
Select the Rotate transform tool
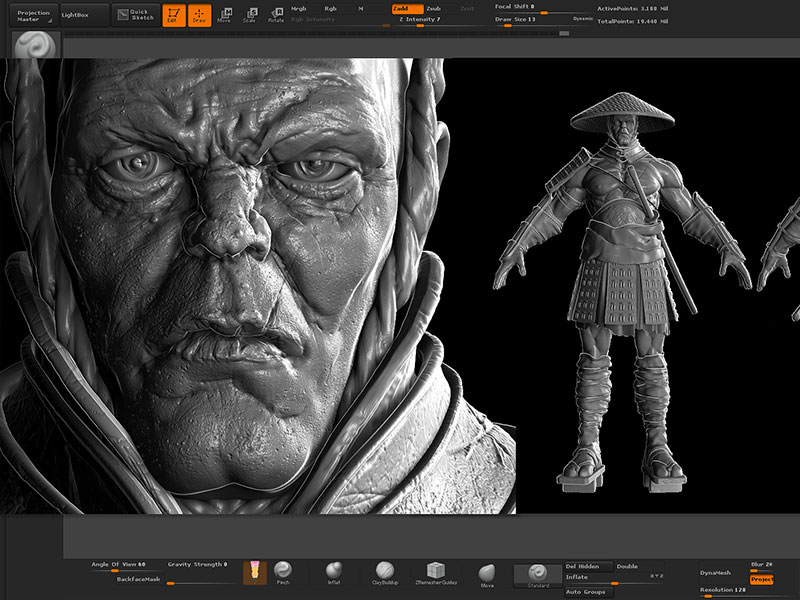coord(276,15)
